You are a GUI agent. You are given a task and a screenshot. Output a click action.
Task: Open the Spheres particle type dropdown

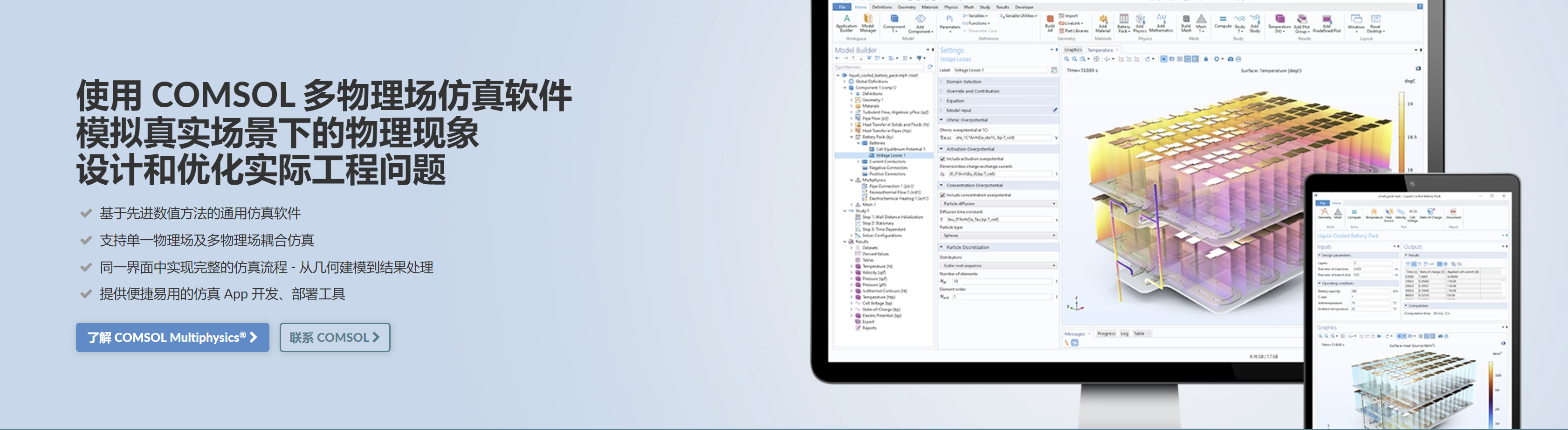tap(998, 235)
